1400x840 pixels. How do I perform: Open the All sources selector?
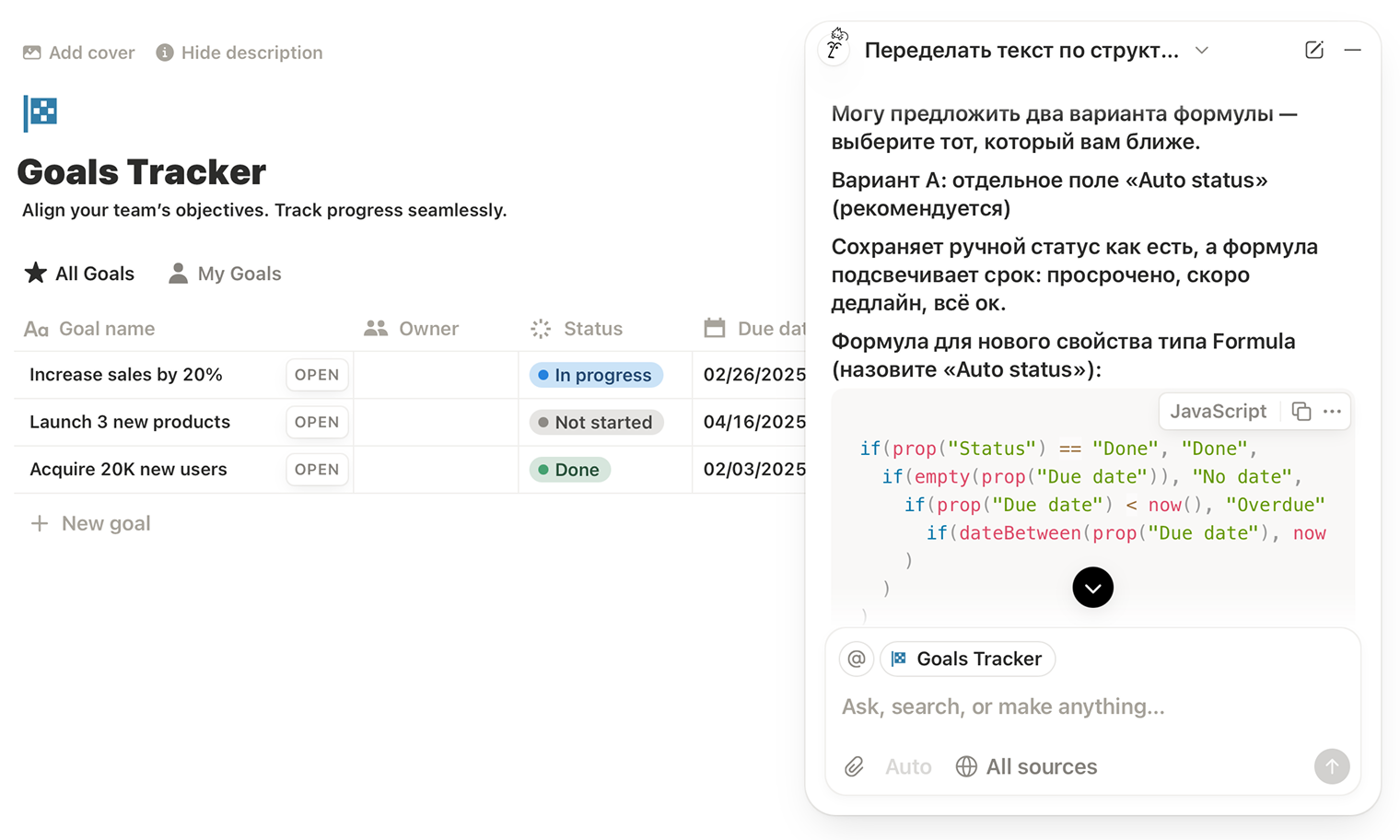1027,766
